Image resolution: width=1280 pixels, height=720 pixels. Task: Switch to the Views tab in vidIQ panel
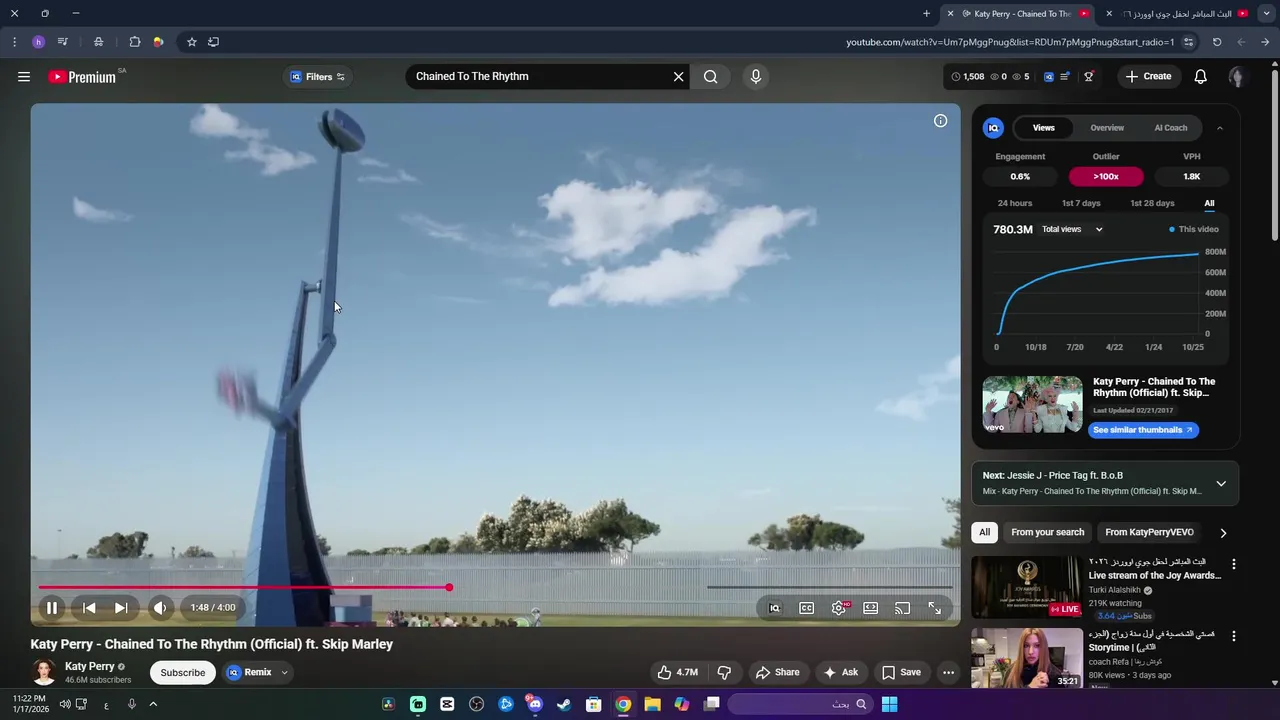[x=1043, y=128]
